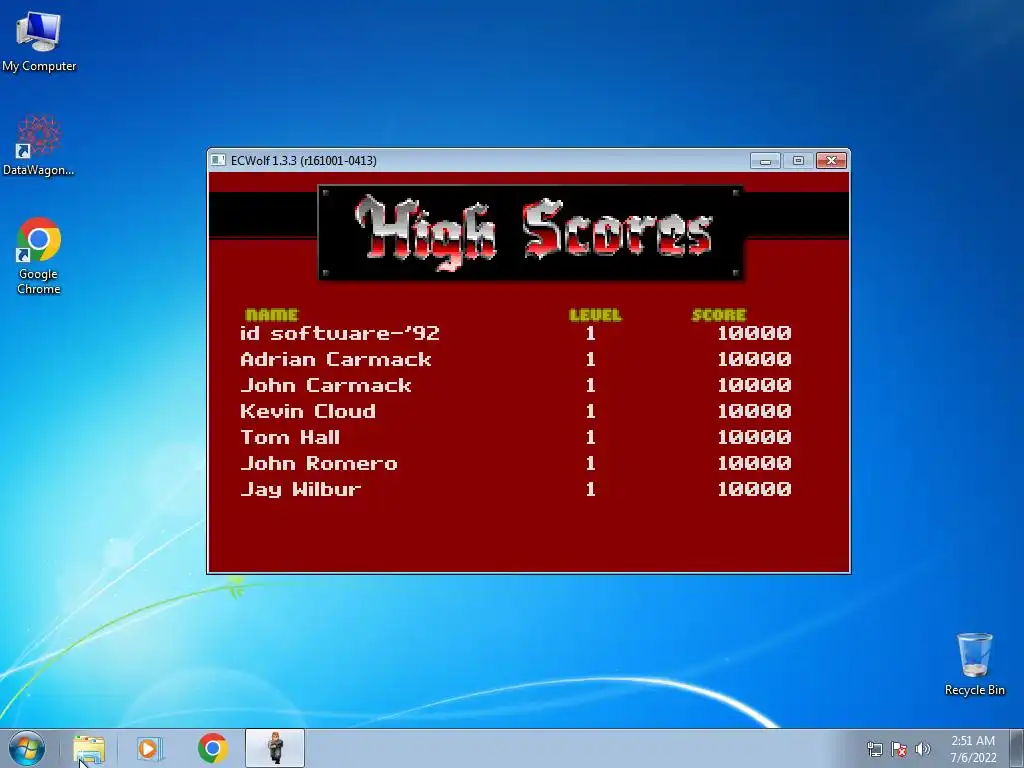Click the LEVEL column header

[595, 315]
